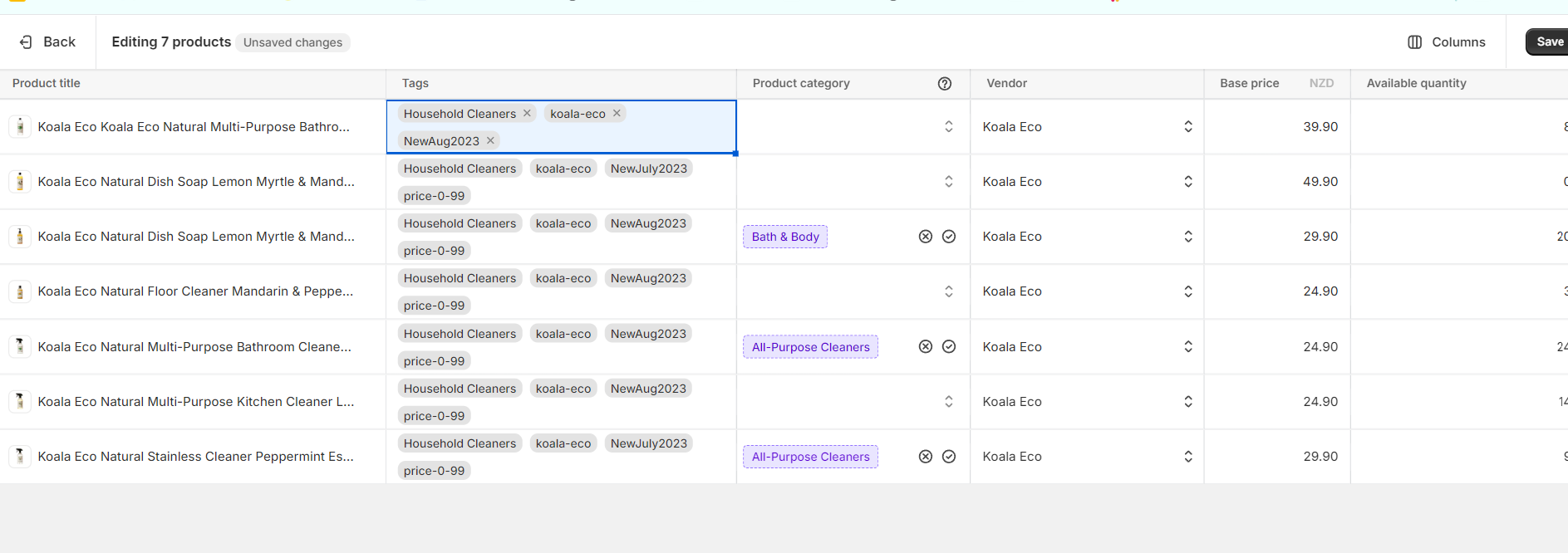
Task: Select thumbnail of Koala Eco Koala Eco Bathroom product
Action: (x=20, y=127)
